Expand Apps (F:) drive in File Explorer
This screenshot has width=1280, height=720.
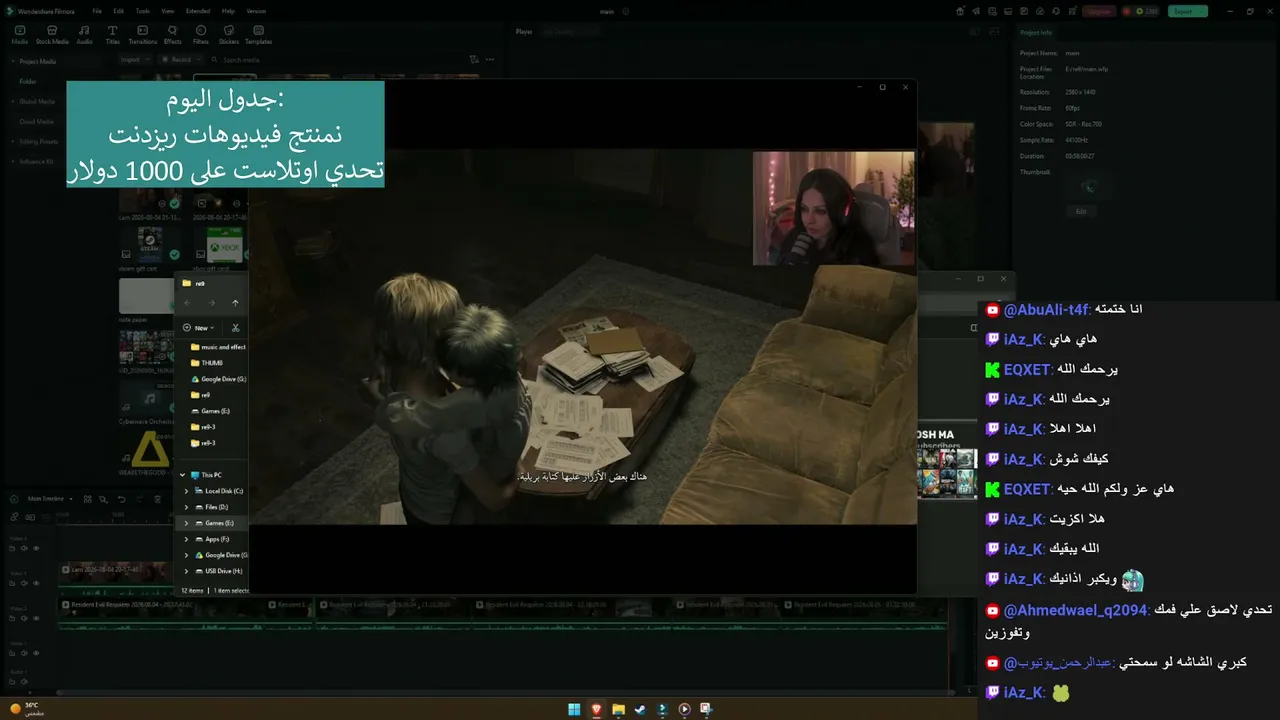[186, 539]
